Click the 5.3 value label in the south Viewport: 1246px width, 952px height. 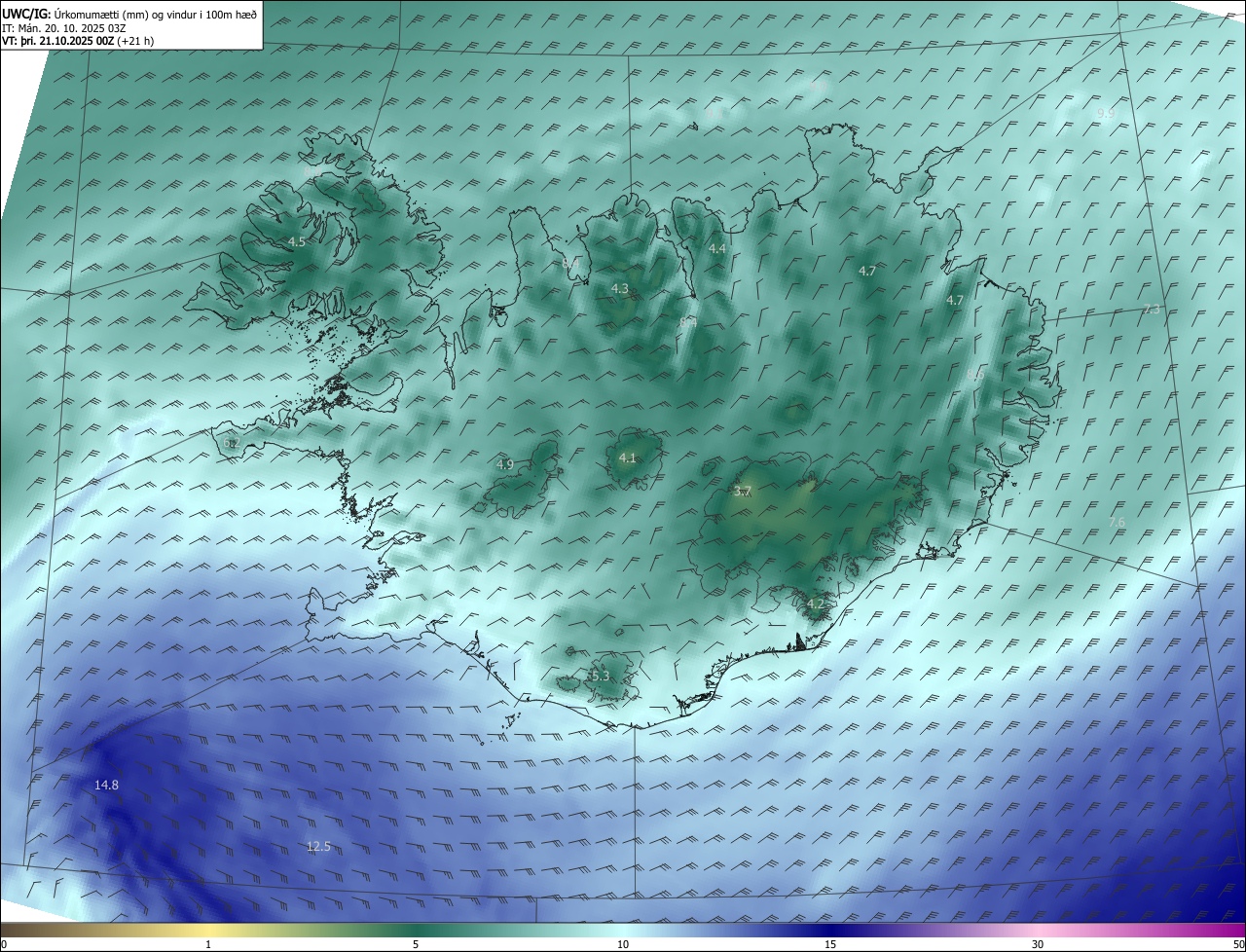pyautogui.click(x=600, y=676)
